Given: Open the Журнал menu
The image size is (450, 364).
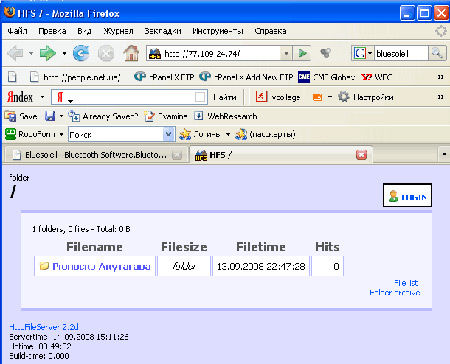Looking at the screenshot, I should pyautogui.click(x=118, y=31).
